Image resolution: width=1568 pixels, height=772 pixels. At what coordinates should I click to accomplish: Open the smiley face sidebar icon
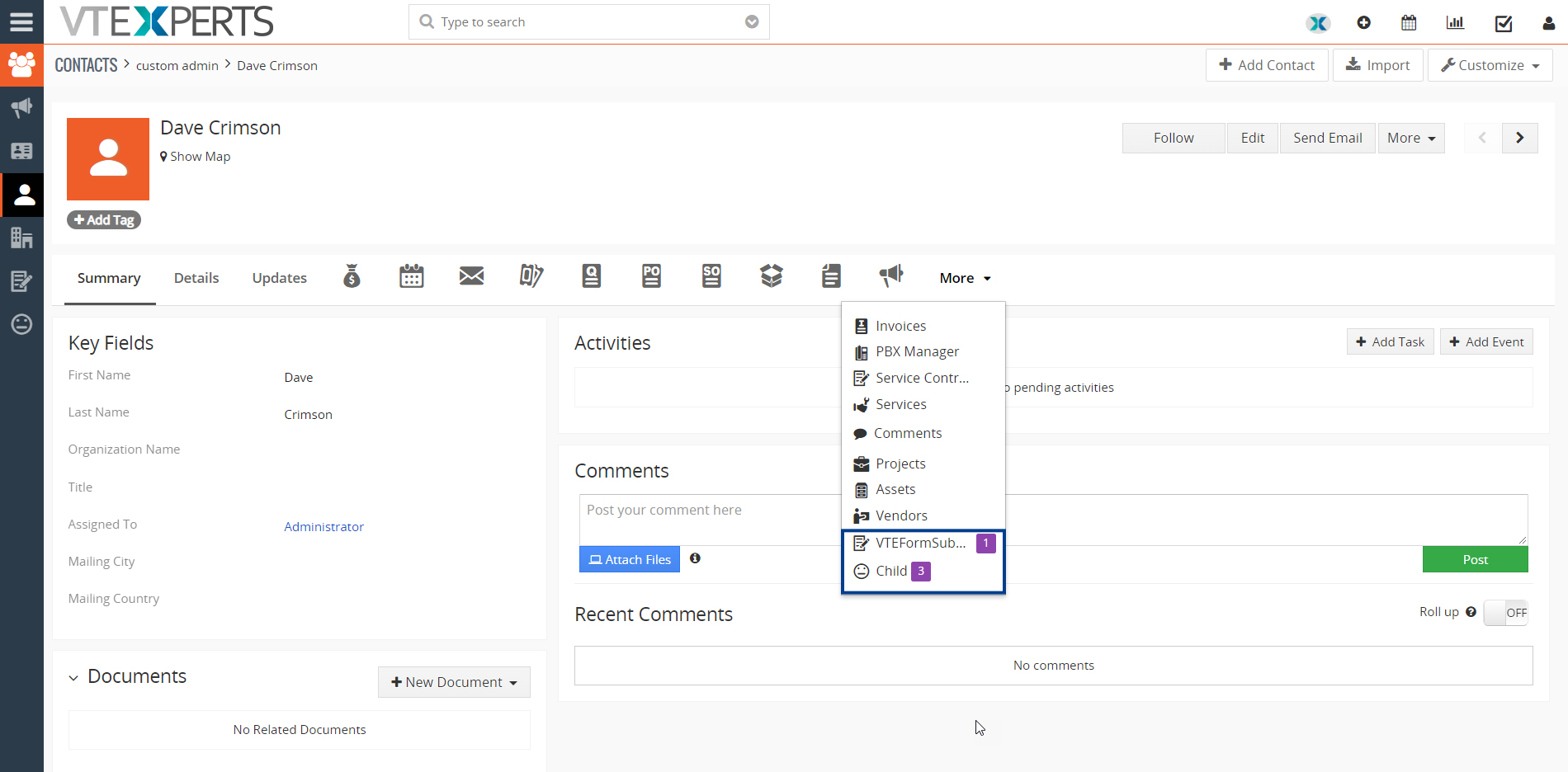tap(21, 324)
